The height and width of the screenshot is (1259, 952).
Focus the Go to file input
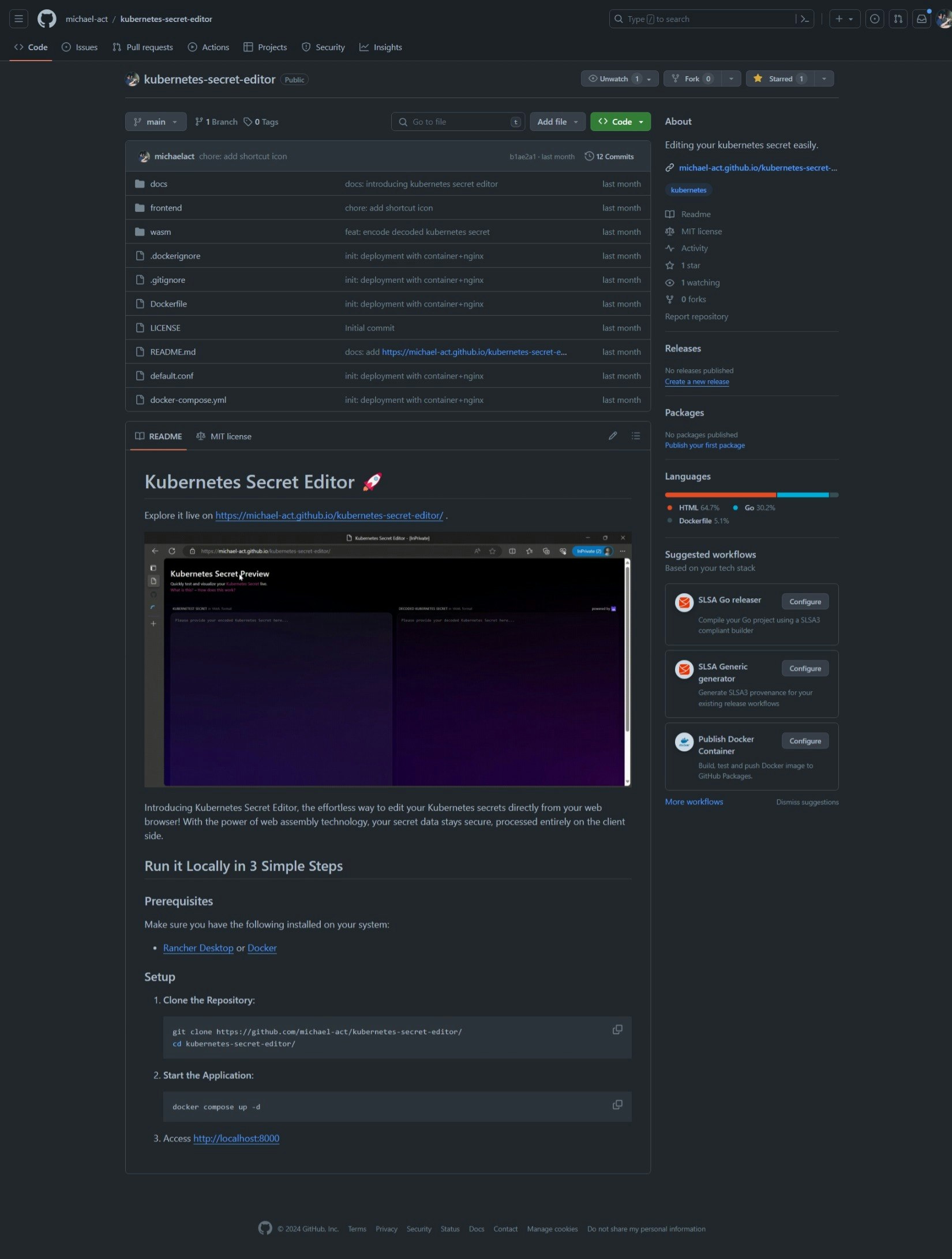pos(458,122)
